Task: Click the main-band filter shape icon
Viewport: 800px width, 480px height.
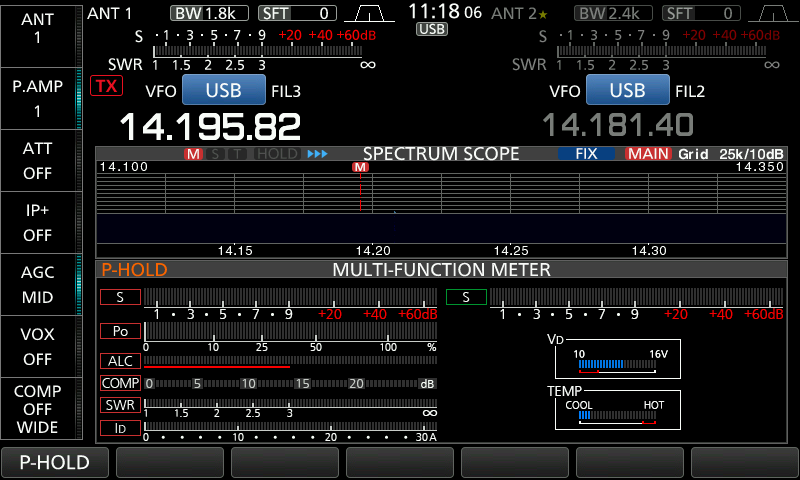Action: click(x=370, y=13)
